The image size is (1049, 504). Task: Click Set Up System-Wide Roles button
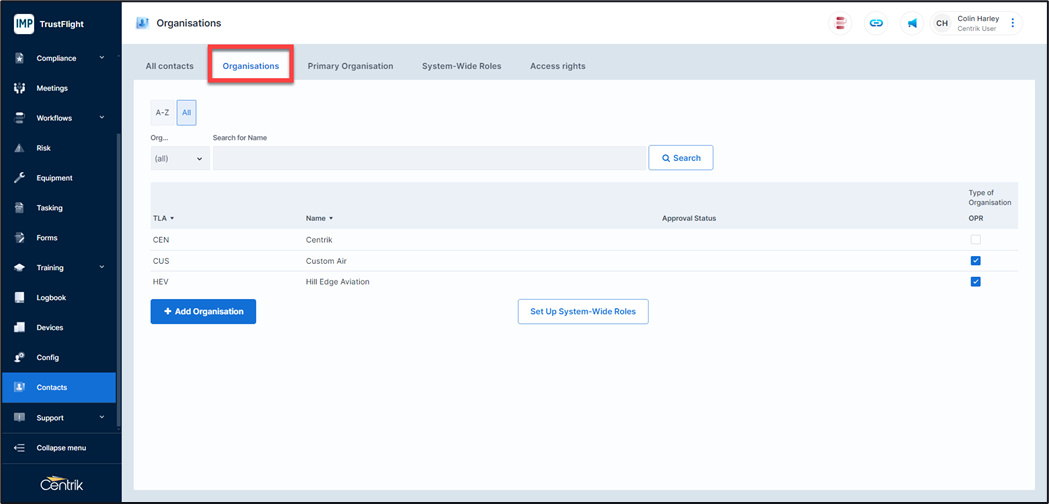point(583,312)
